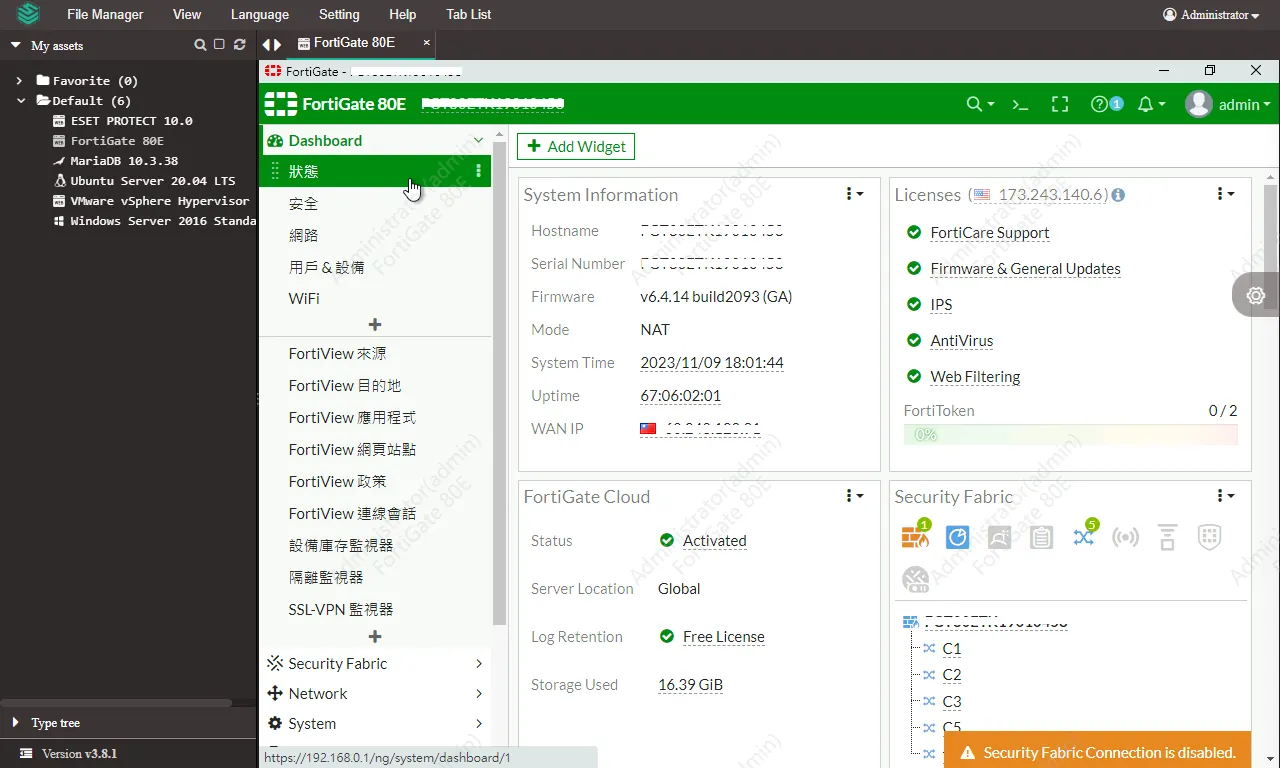Toggle full screen mode icon

tap(1060, 104)
